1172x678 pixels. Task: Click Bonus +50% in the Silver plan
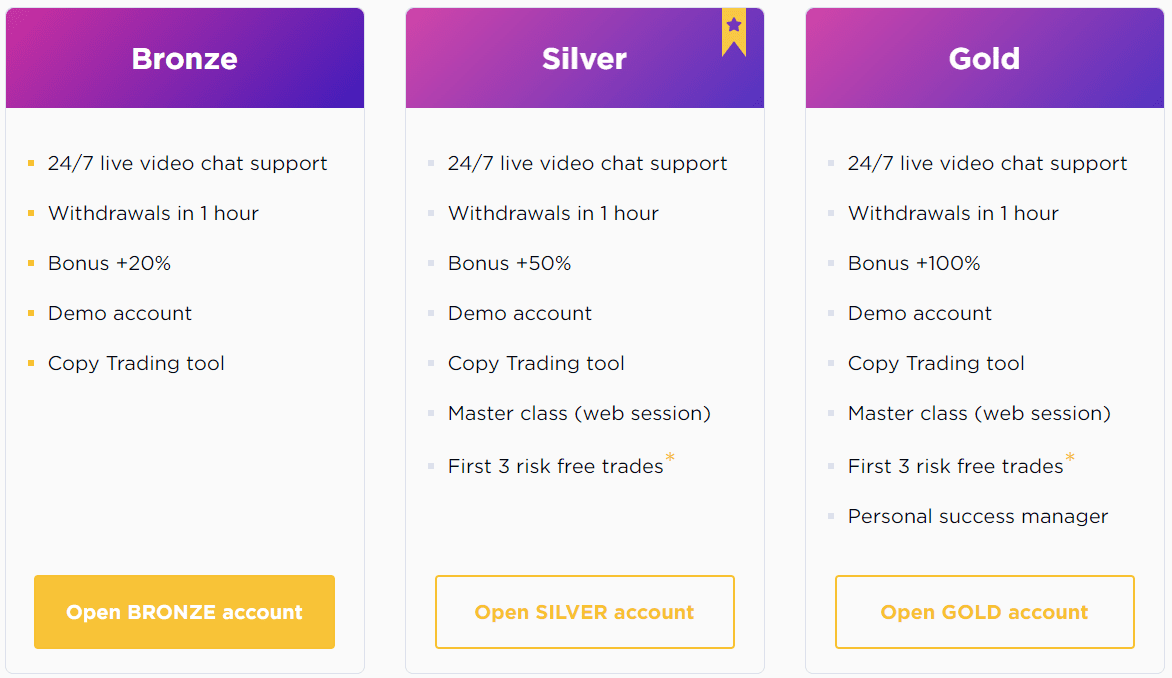[509, 263]
